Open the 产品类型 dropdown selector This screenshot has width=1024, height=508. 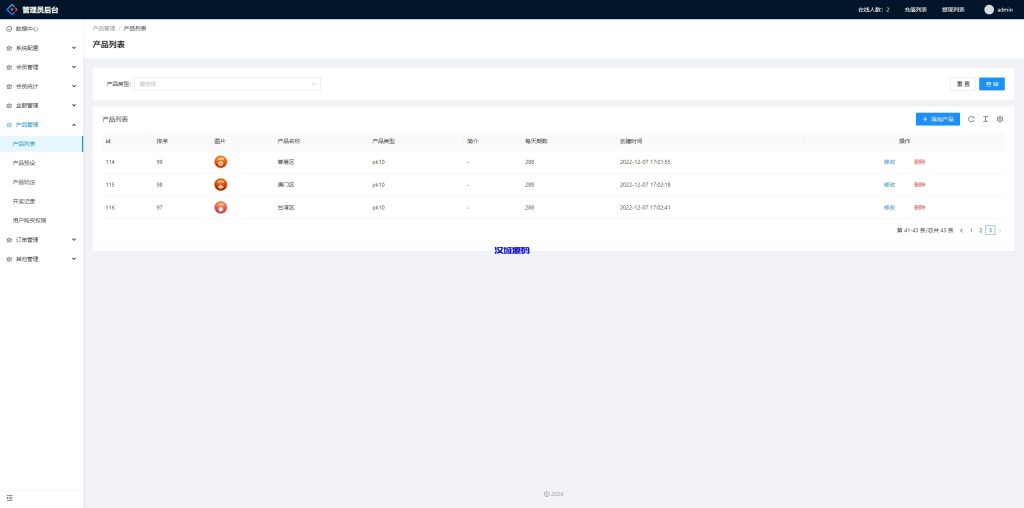pos(227,84)
